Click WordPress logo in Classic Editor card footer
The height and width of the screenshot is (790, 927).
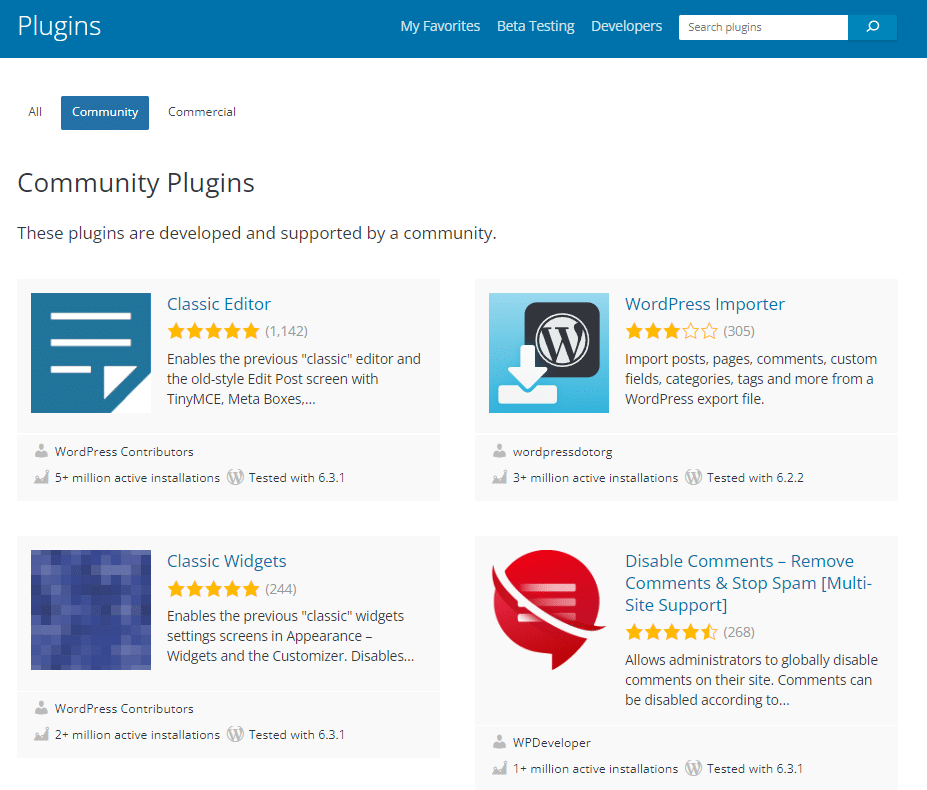[x=235, y=477]
